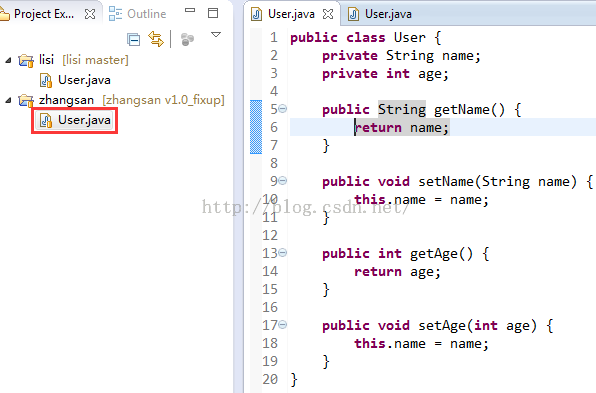596x393 pixels.
Task: Click 'getAge()' on line 13
Action: (441, 254)
